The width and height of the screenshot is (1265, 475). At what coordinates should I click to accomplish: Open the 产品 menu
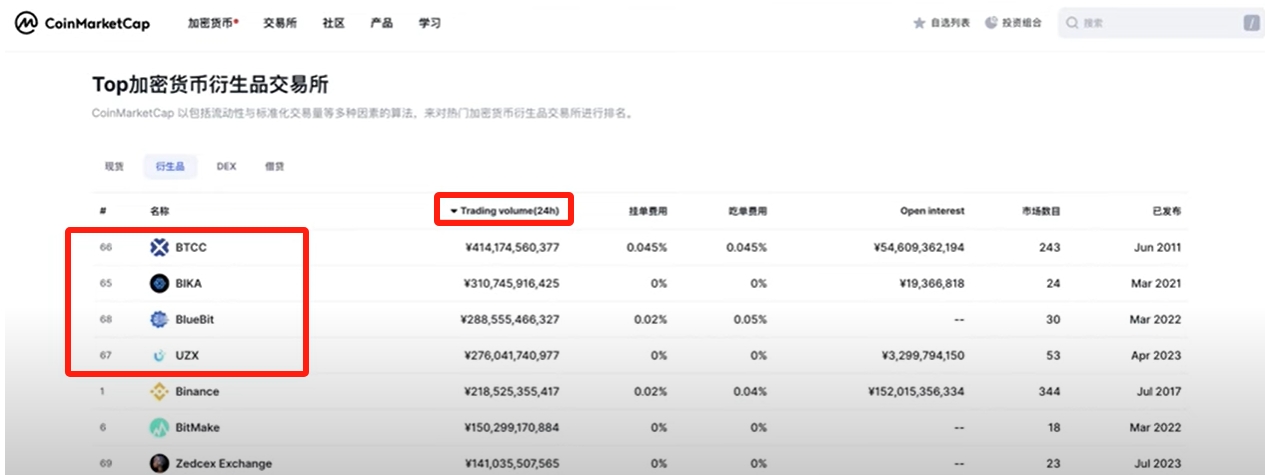click(381, 23)
